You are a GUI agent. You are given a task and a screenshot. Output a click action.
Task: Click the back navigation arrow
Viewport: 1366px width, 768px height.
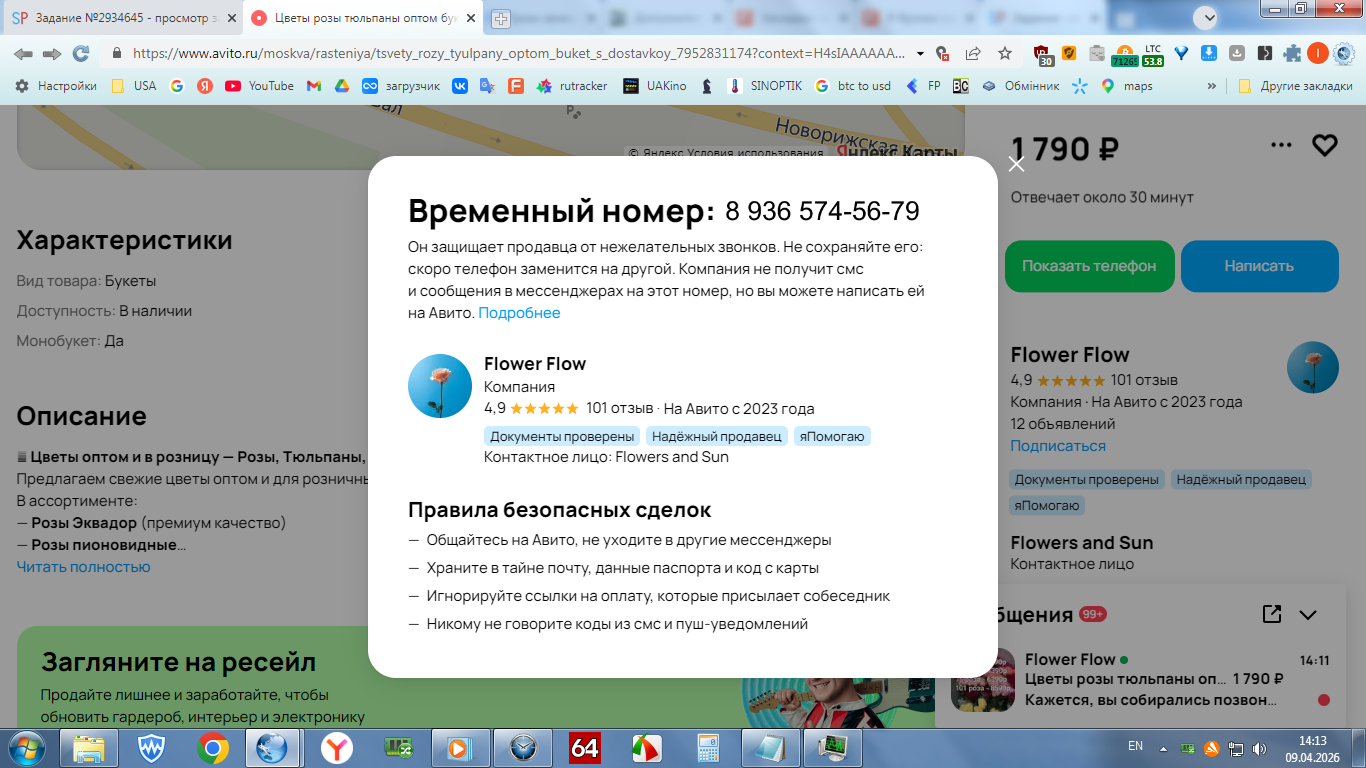[23, 53]
